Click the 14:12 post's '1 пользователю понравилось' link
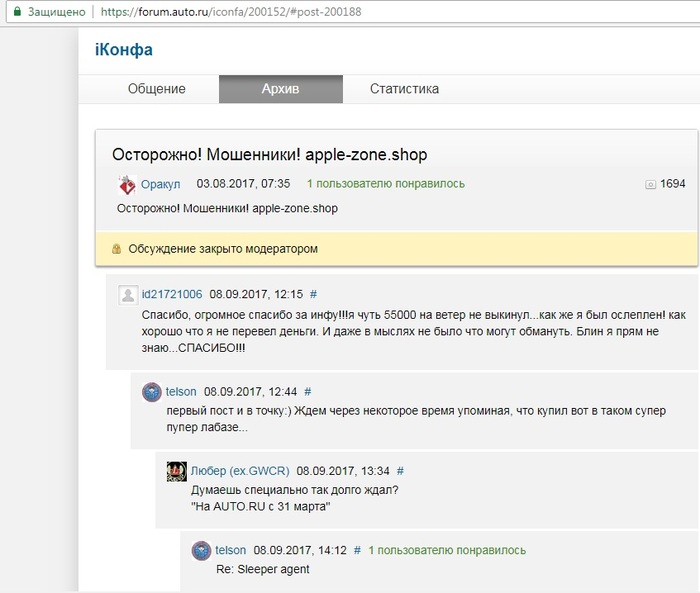This screenshot has width=700, height=593. click(x=447, y=550)
